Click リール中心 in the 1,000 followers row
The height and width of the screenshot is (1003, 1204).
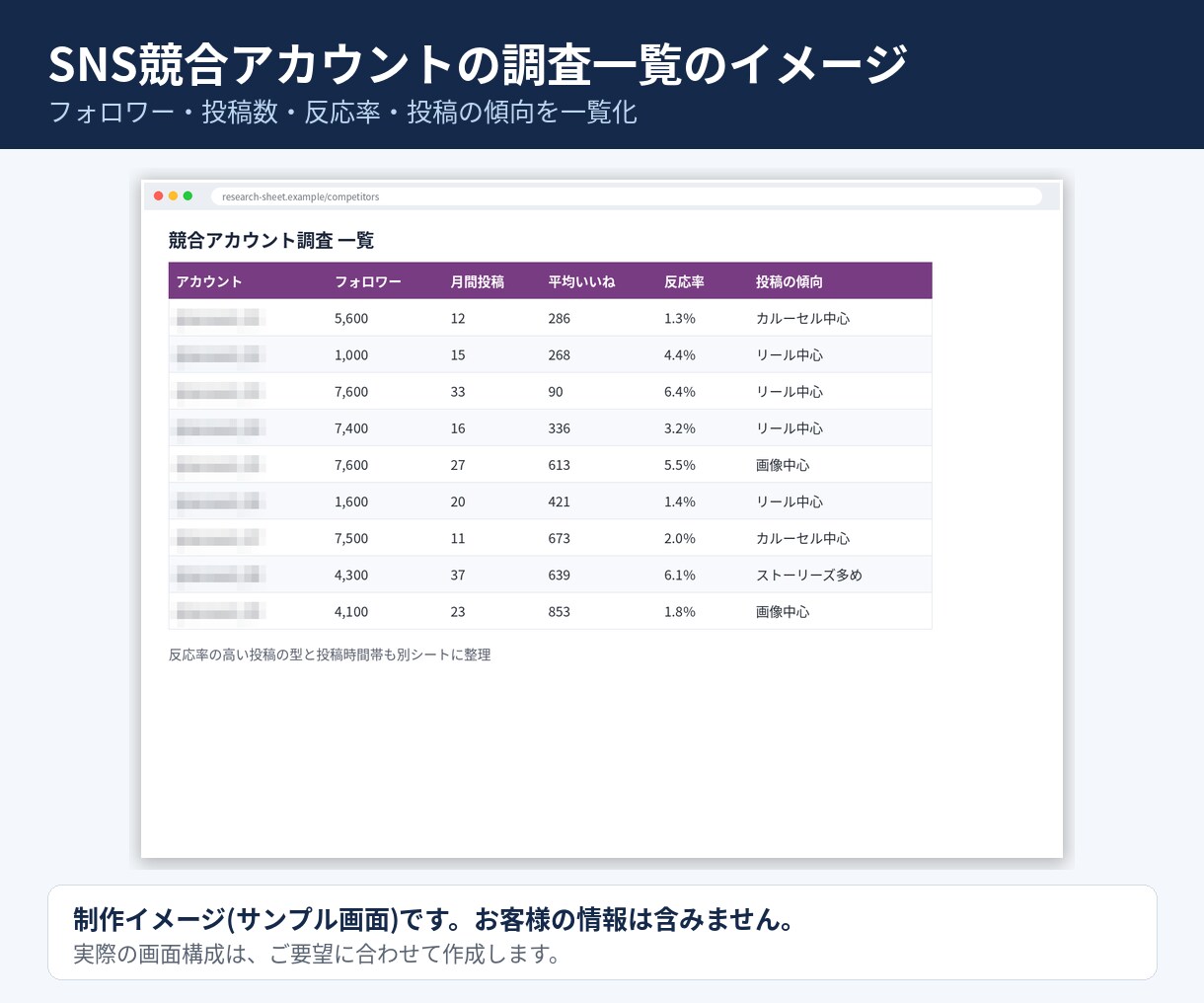(x=790, y=355)
